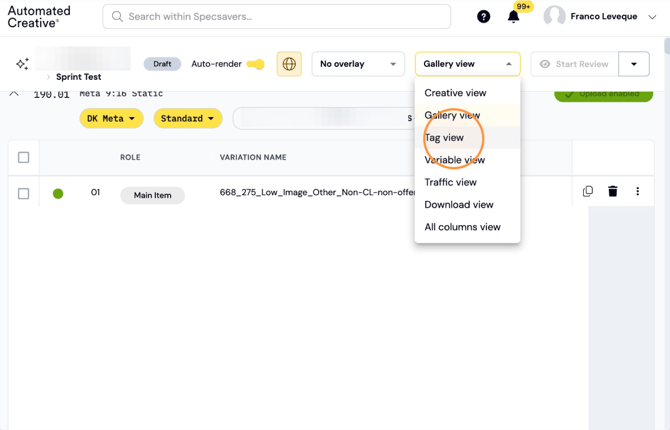
Task: Open notifications bell icon
Action: [x=513, y=17]
